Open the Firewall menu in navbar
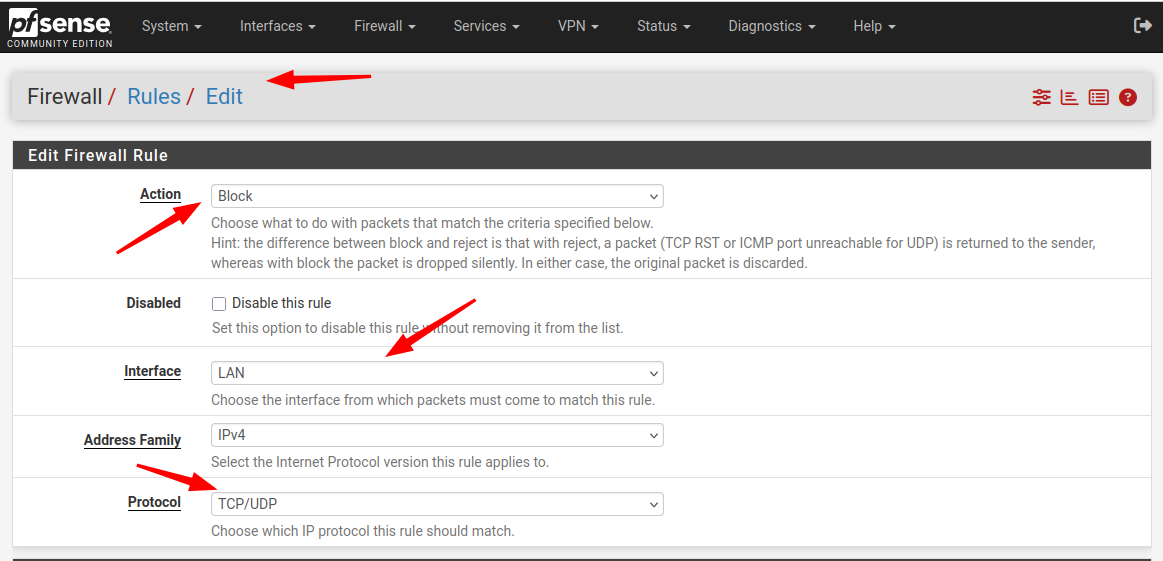1163x561 pixels. click(384, 26)
